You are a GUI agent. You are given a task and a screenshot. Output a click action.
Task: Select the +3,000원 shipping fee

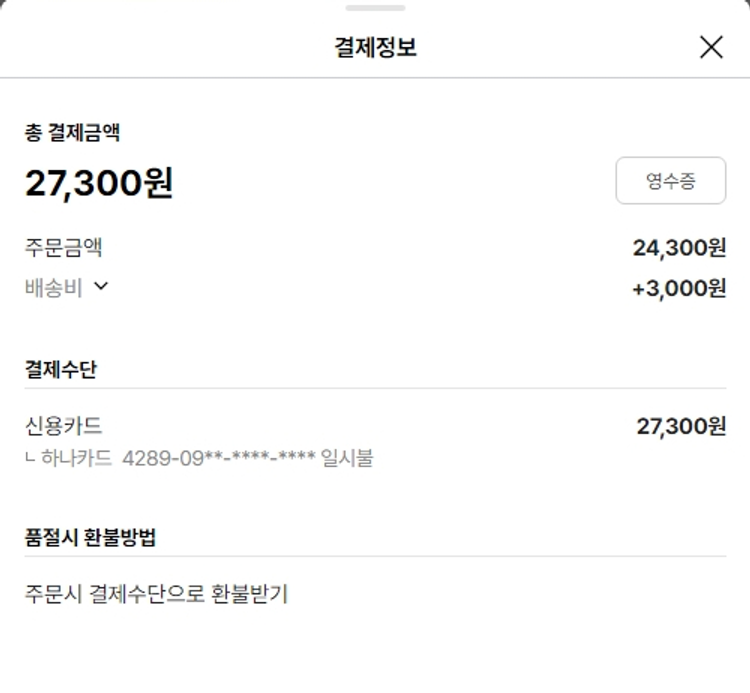[x=679, y=289]
